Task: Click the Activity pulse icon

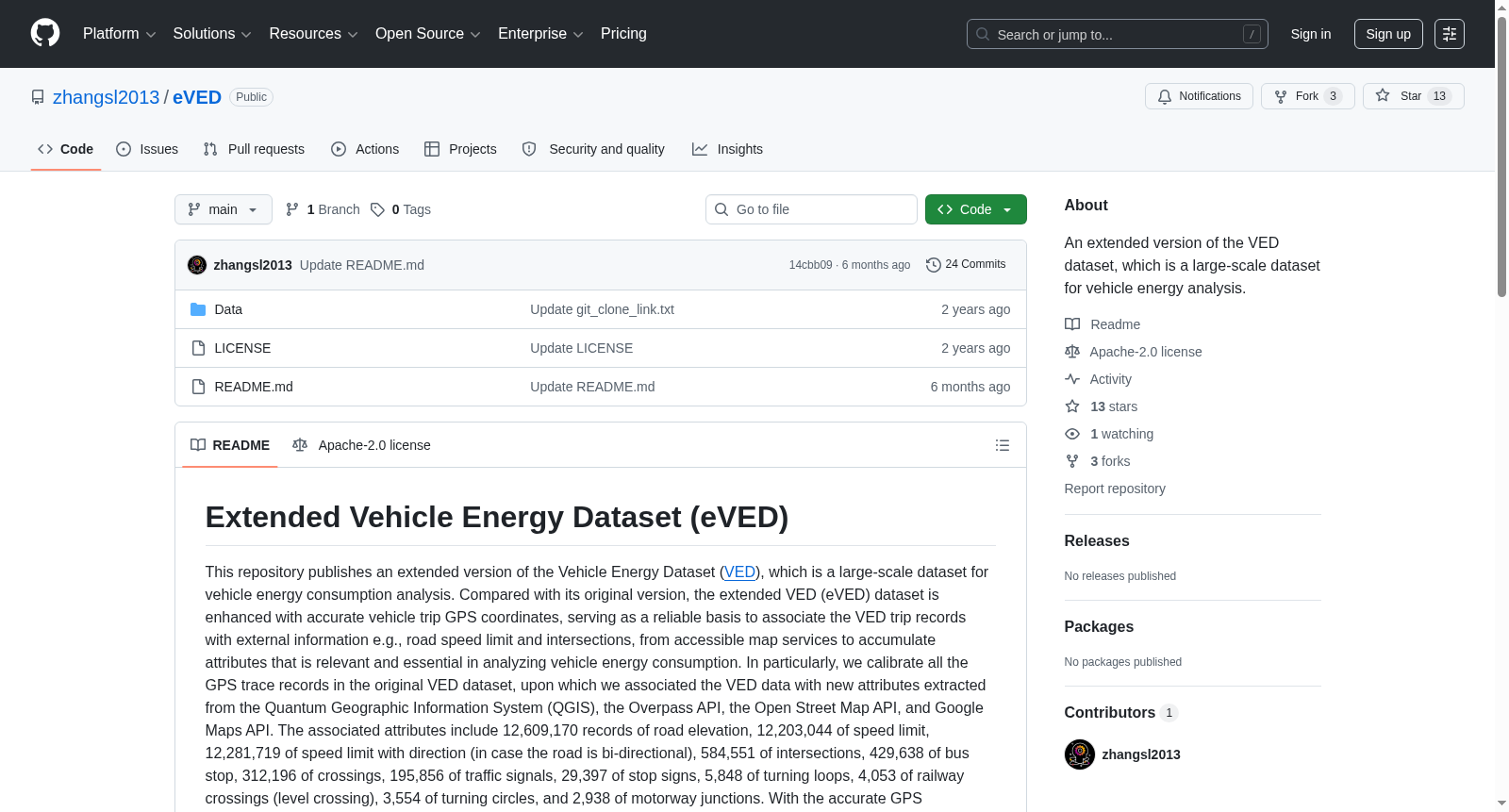Action: pyautogui.click(x=1072, y=379)
